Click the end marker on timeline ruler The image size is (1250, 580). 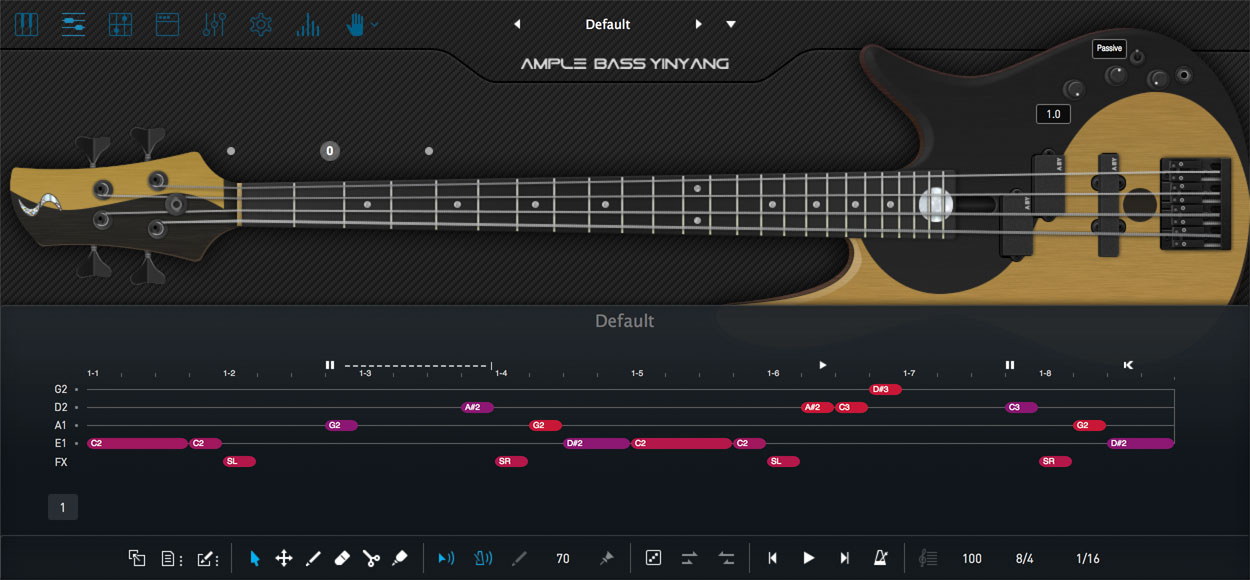[1128, 365]
